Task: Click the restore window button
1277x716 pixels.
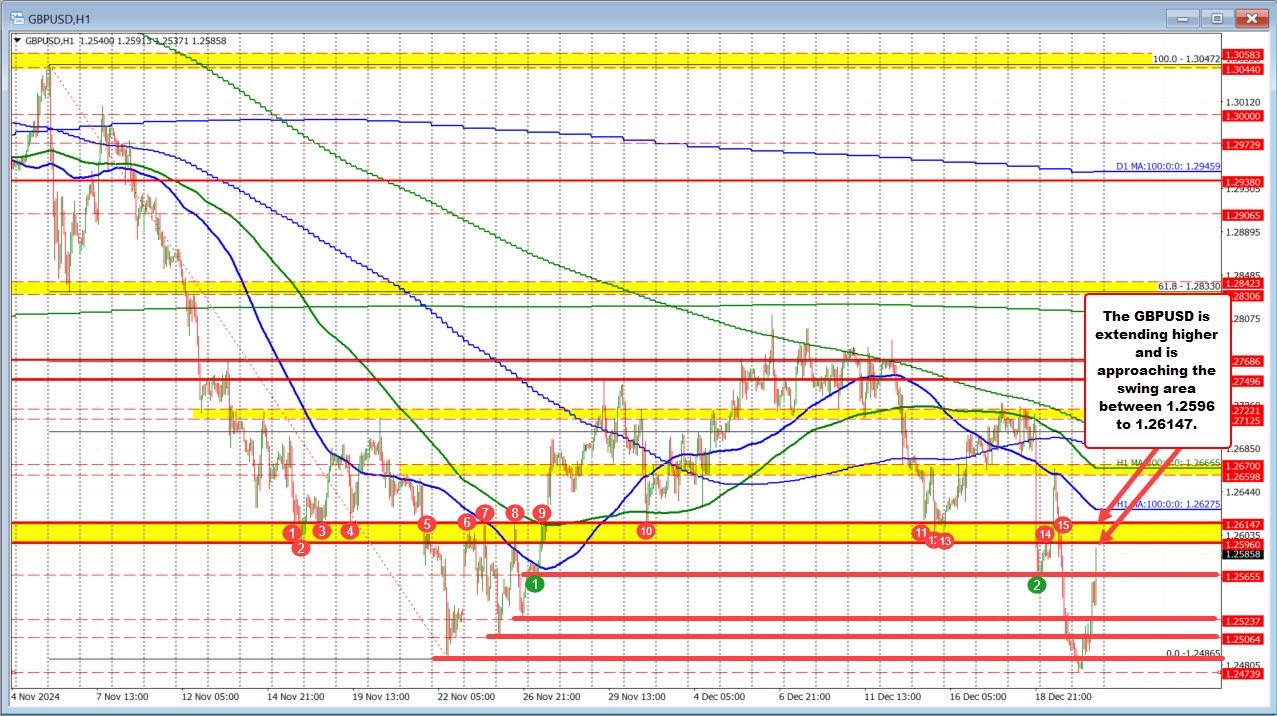Action: point(1216,17)
